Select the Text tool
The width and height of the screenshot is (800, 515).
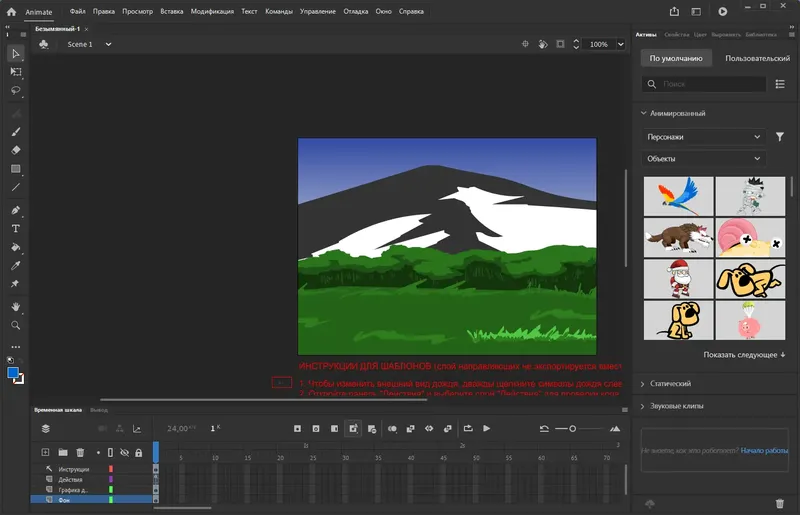[16, 229]
